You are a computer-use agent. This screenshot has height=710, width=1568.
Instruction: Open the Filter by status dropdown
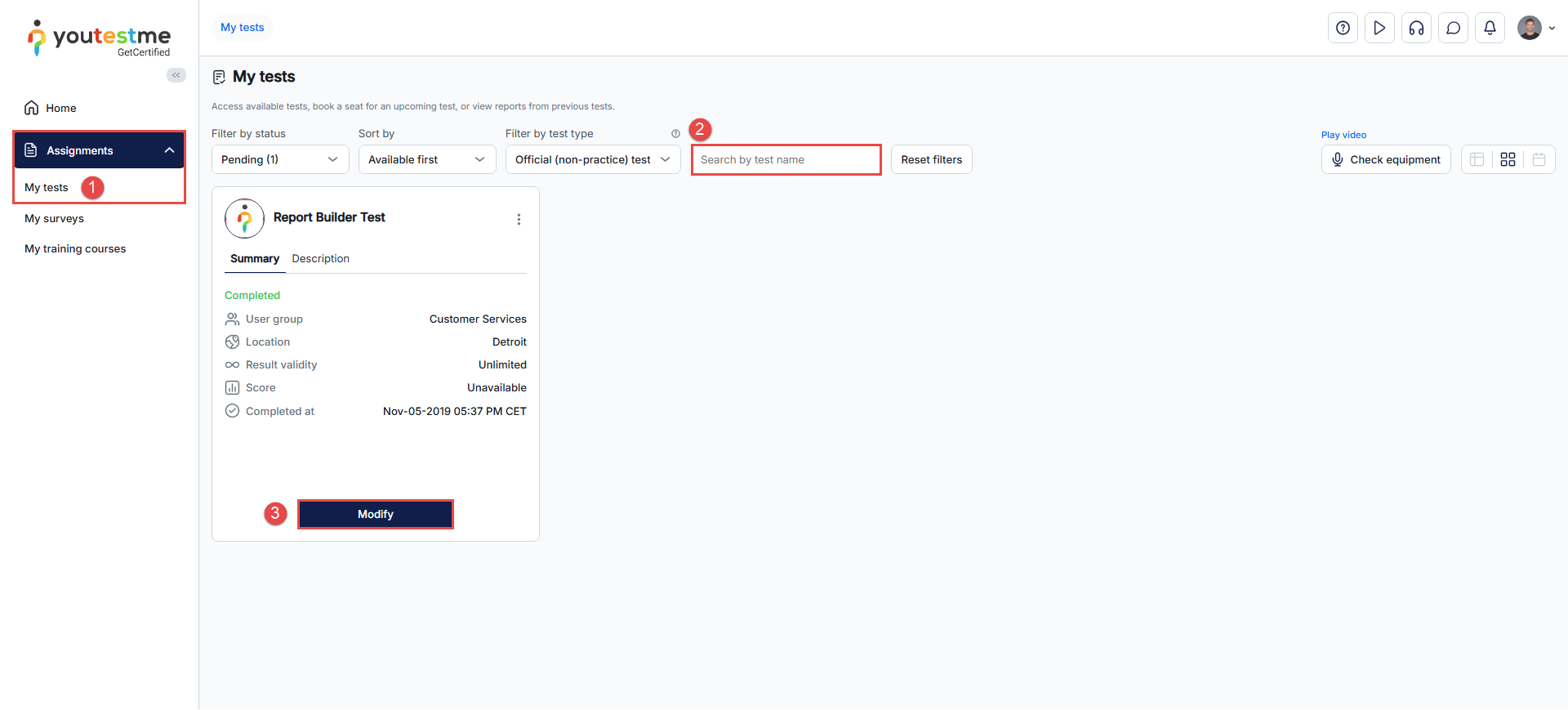(279, 159)
